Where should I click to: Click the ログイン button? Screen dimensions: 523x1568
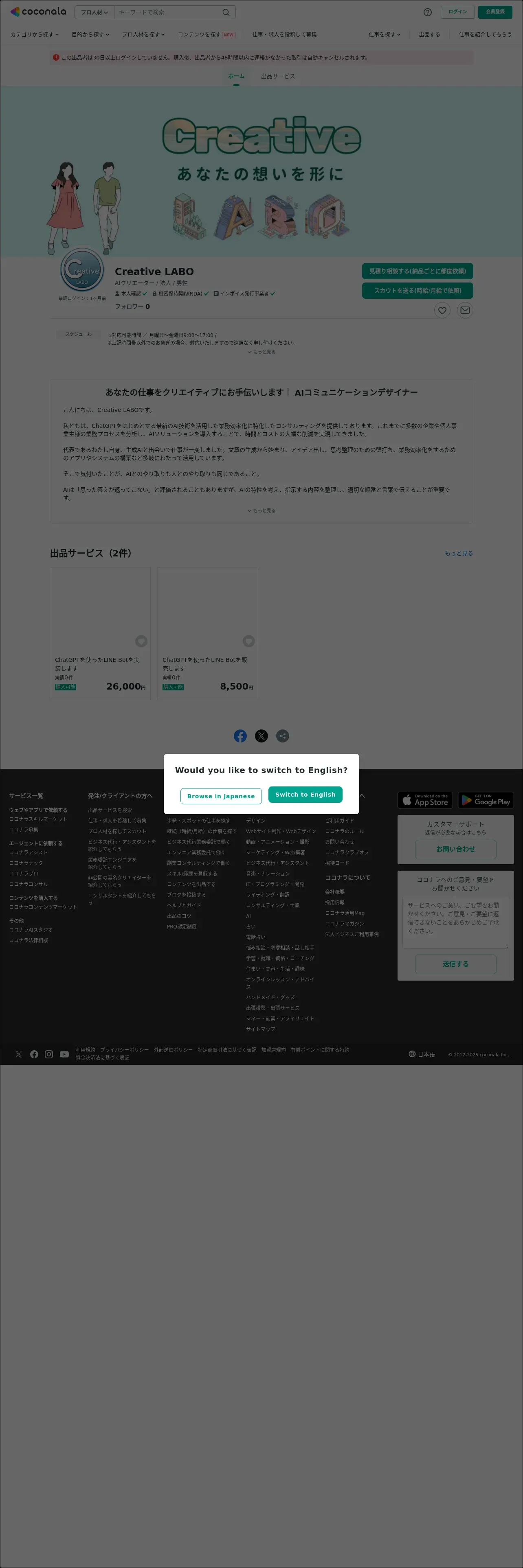pyautogui.click(x=457, y=12)
